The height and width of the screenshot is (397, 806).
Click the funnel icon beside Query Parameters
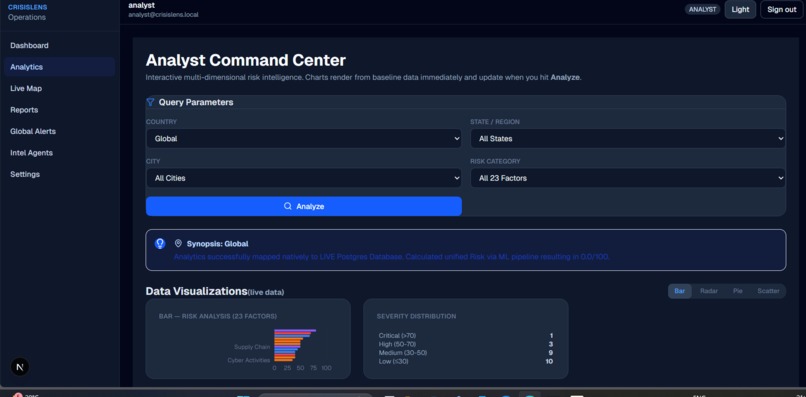(x=151, y=102)
